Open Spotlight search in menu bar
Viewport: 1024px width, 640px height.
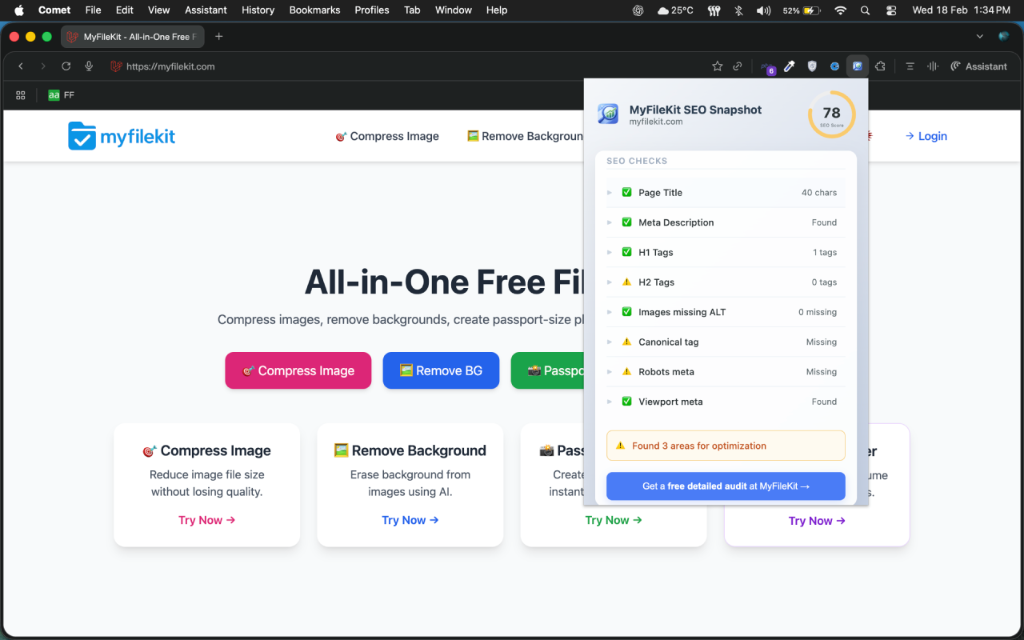point(865,10)
